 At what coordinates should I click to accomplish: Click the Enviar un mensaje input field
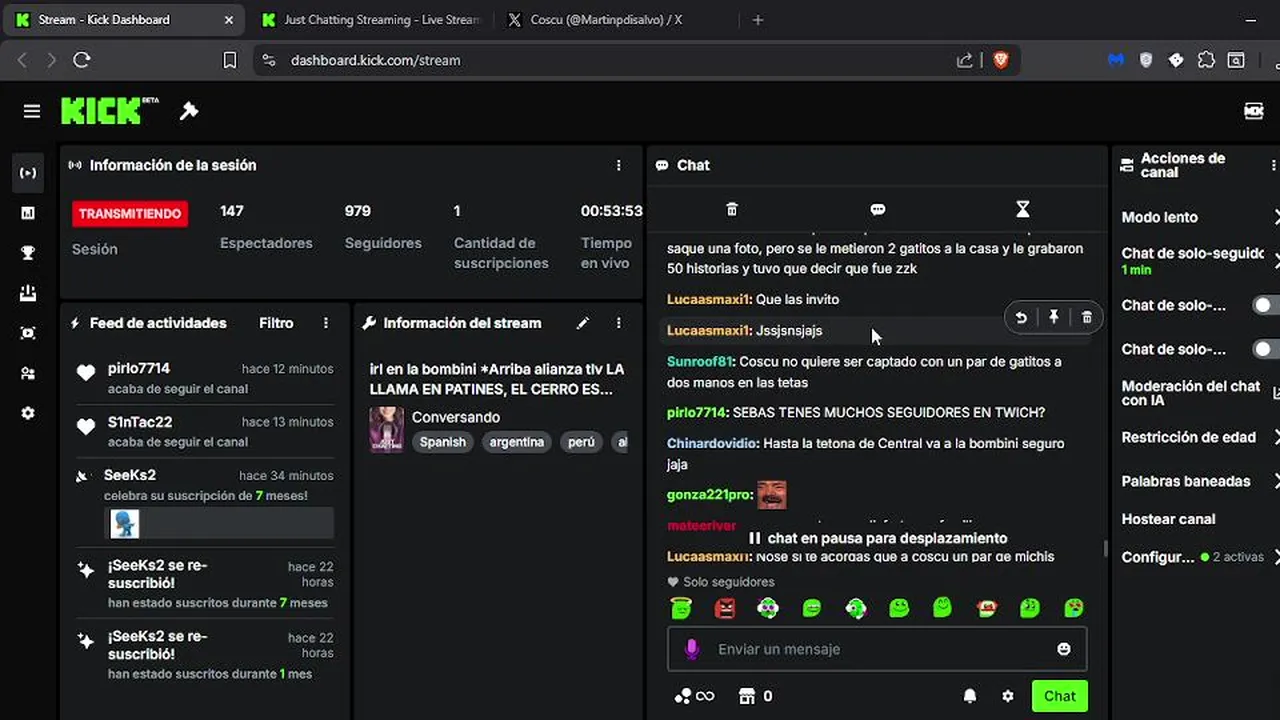click(877, 649)
